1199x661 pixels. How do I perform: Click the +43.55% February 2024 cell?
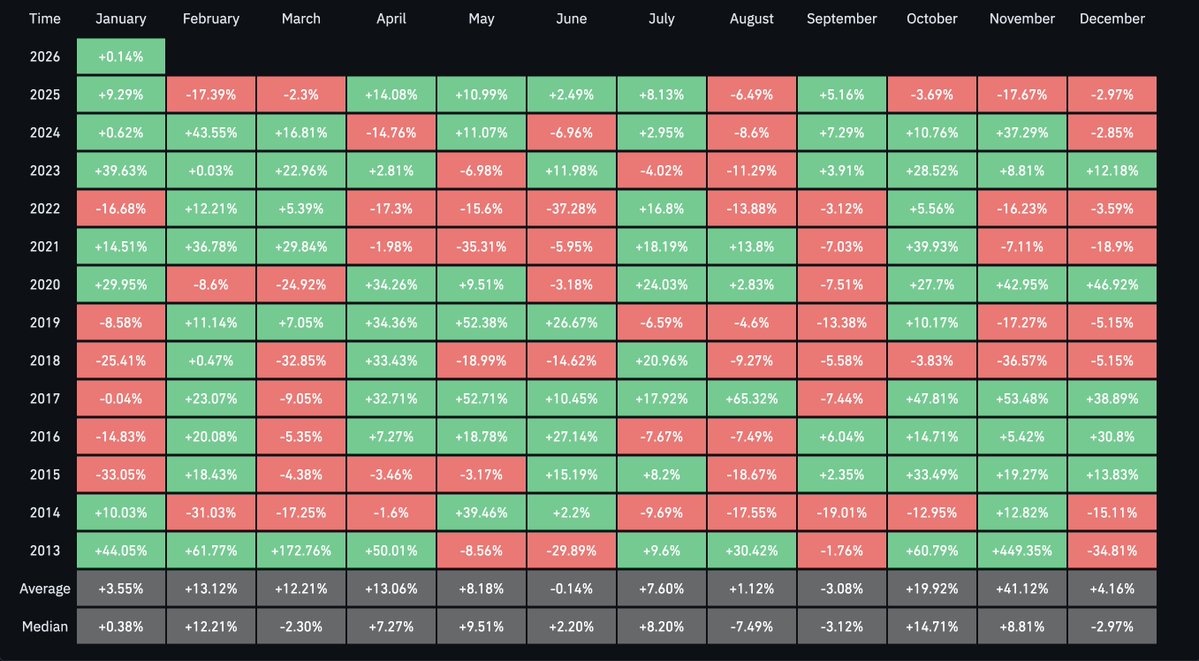(211, 133)
